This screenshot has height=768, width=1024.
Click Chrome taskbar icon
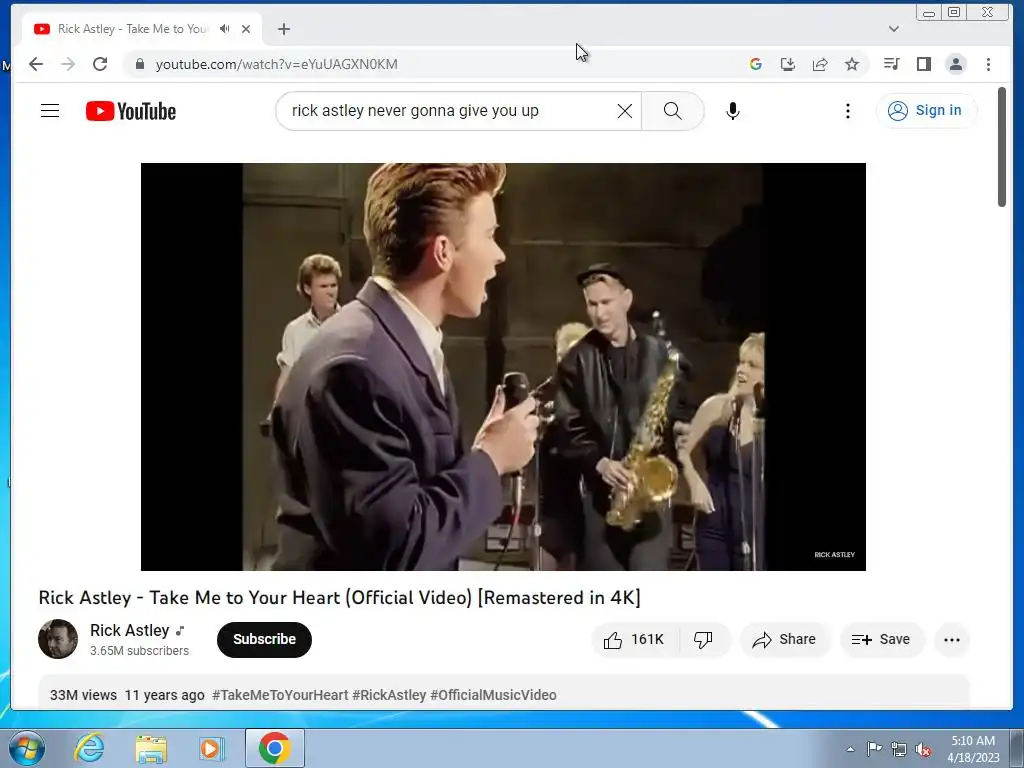275,748
